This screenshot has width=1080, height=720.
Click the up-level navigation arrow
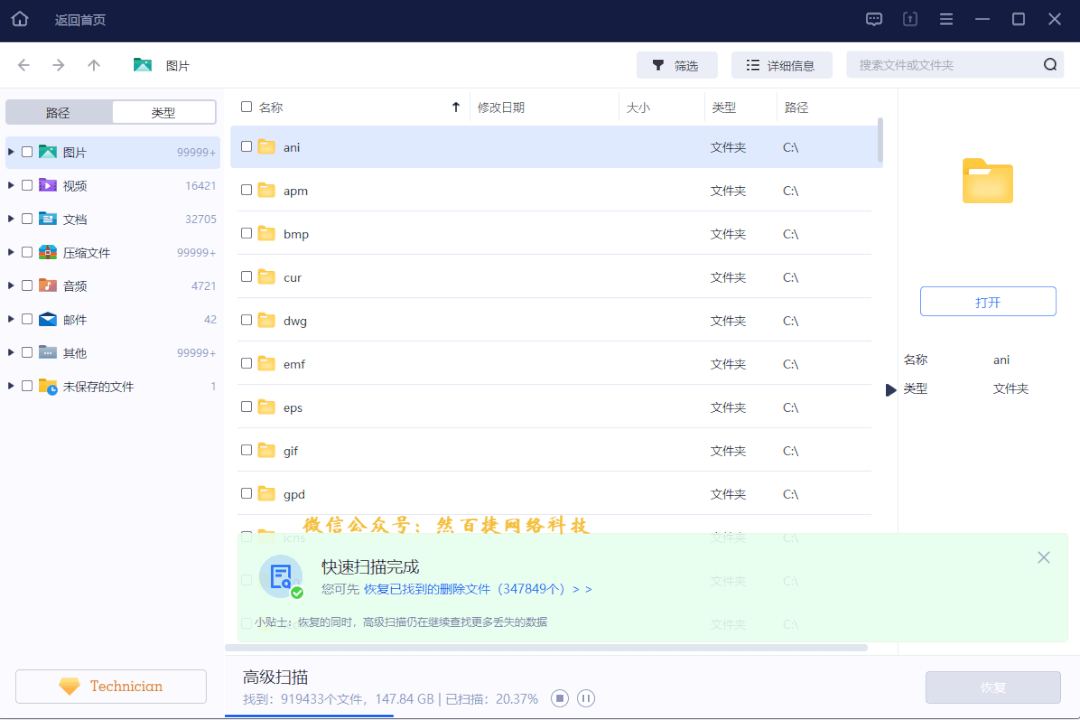[94, 64]
